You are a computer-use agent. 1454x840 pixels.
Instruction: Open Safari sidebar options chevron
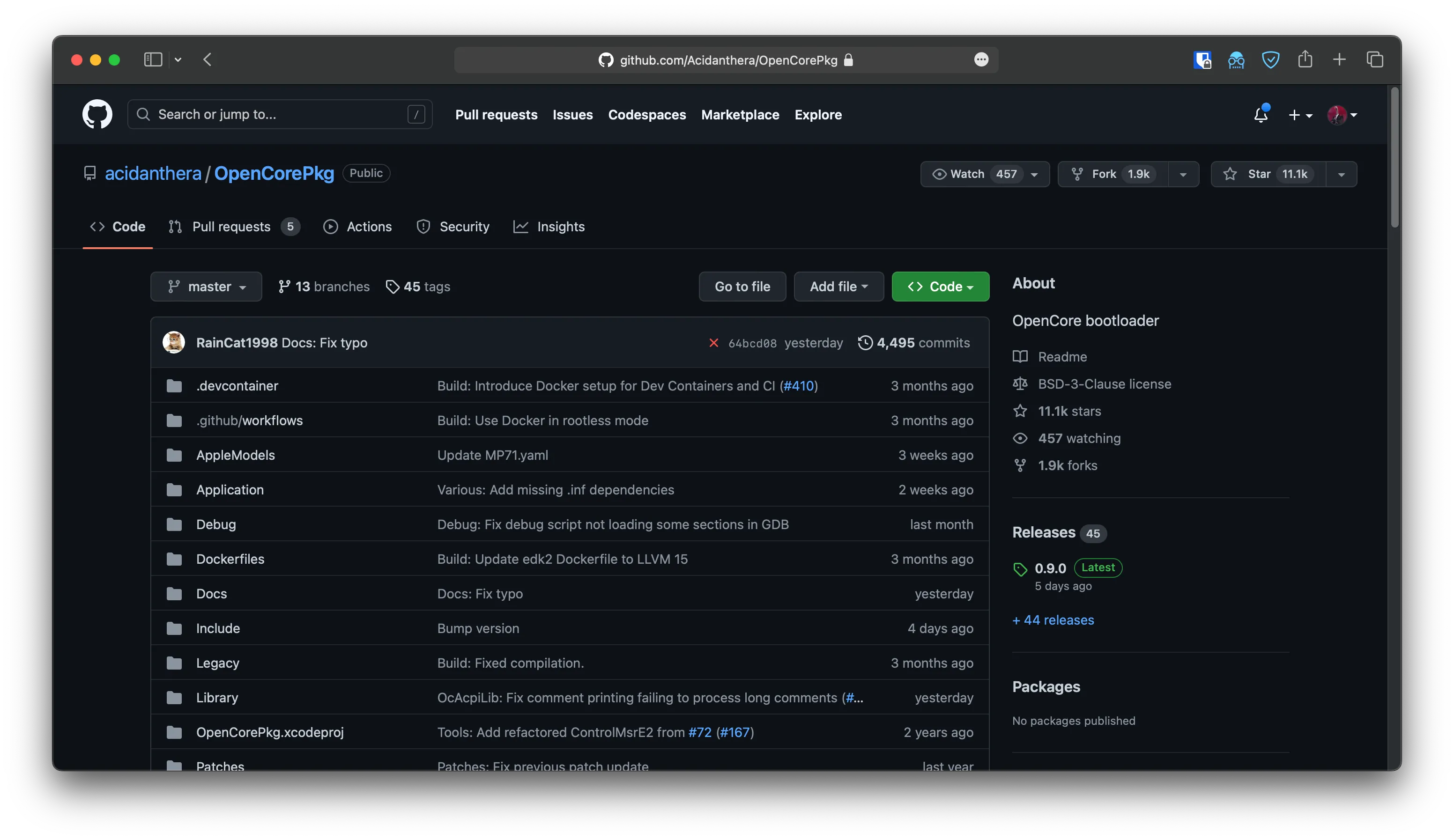178,59
